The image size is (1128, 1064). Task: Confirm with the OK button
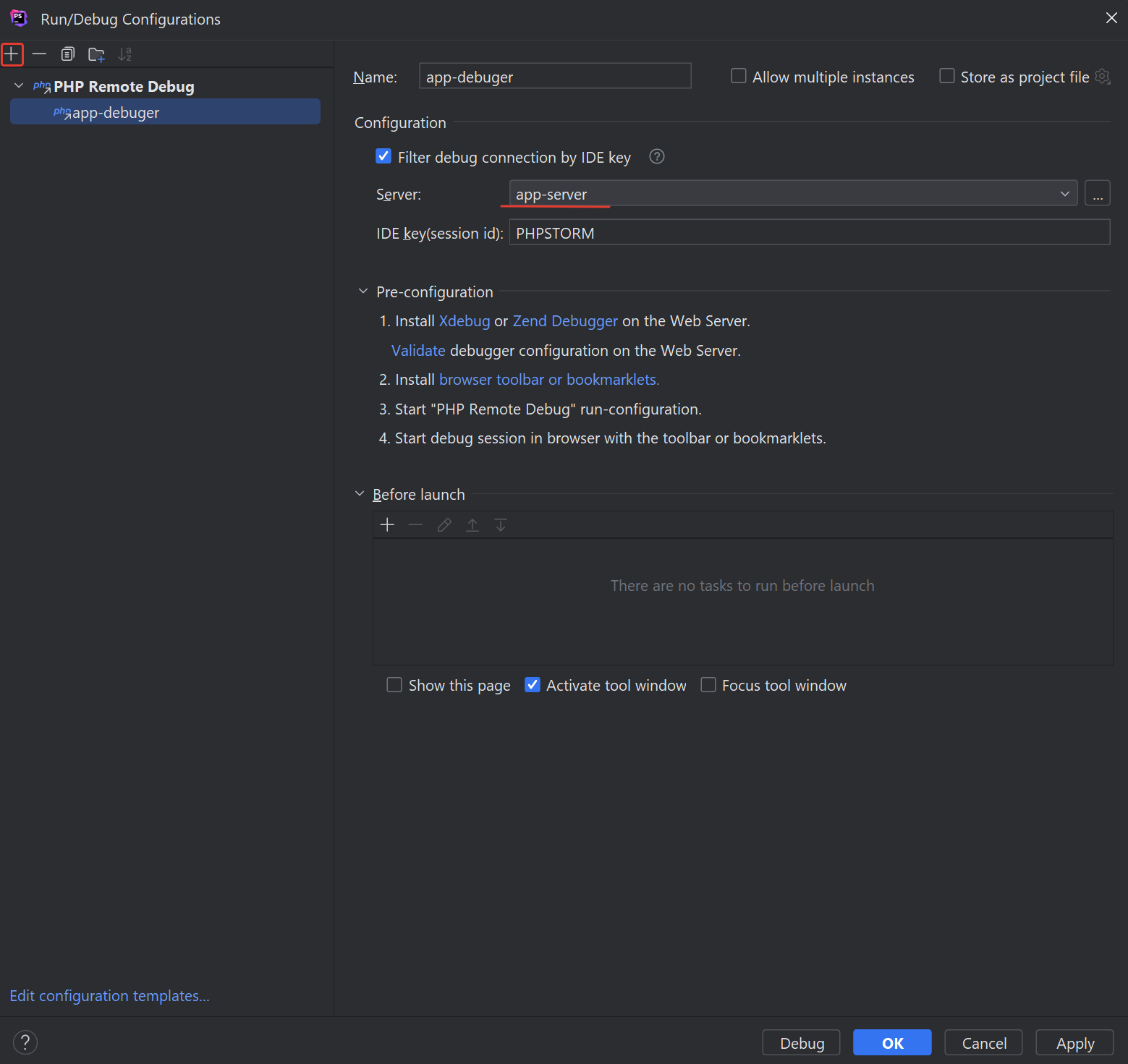tap(892, 1043)
